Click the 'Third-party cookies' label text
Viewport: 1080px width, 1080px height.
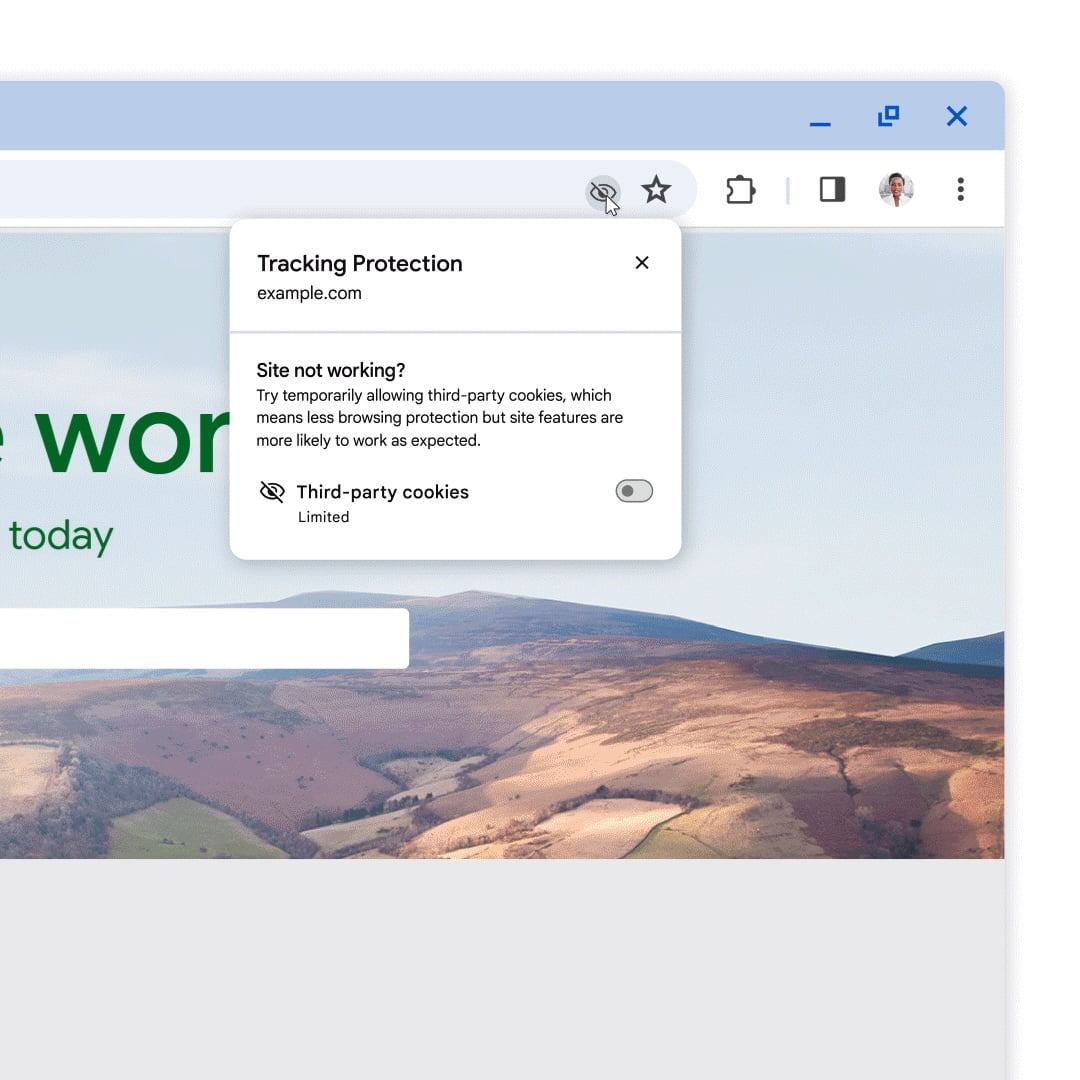(383, 492)
